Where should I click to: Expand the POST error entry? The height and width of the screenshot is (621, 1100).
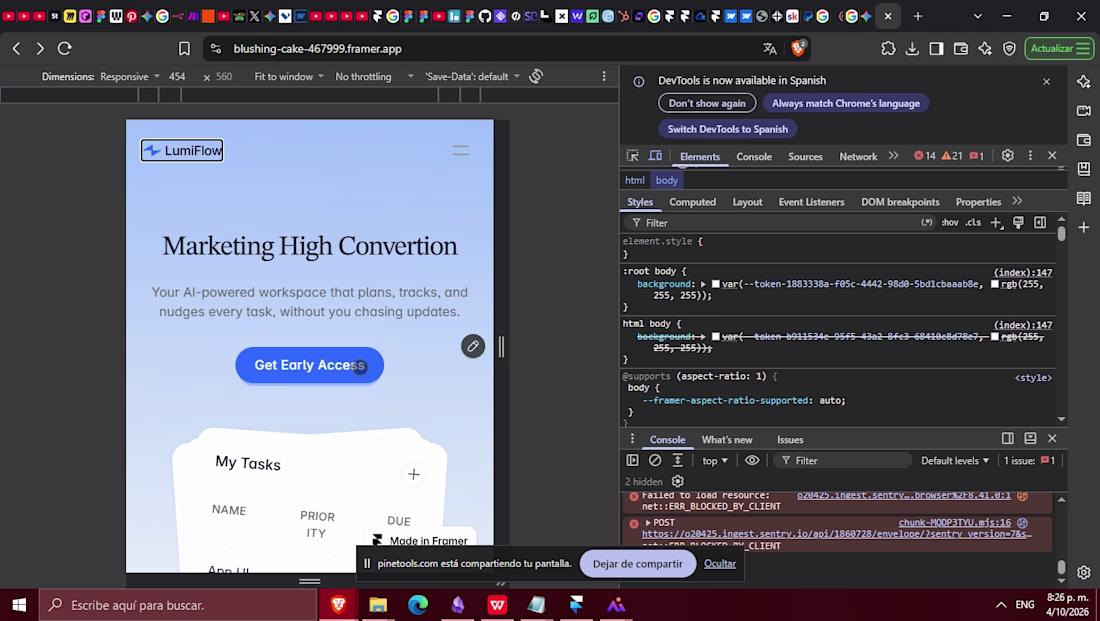point(648,523)
